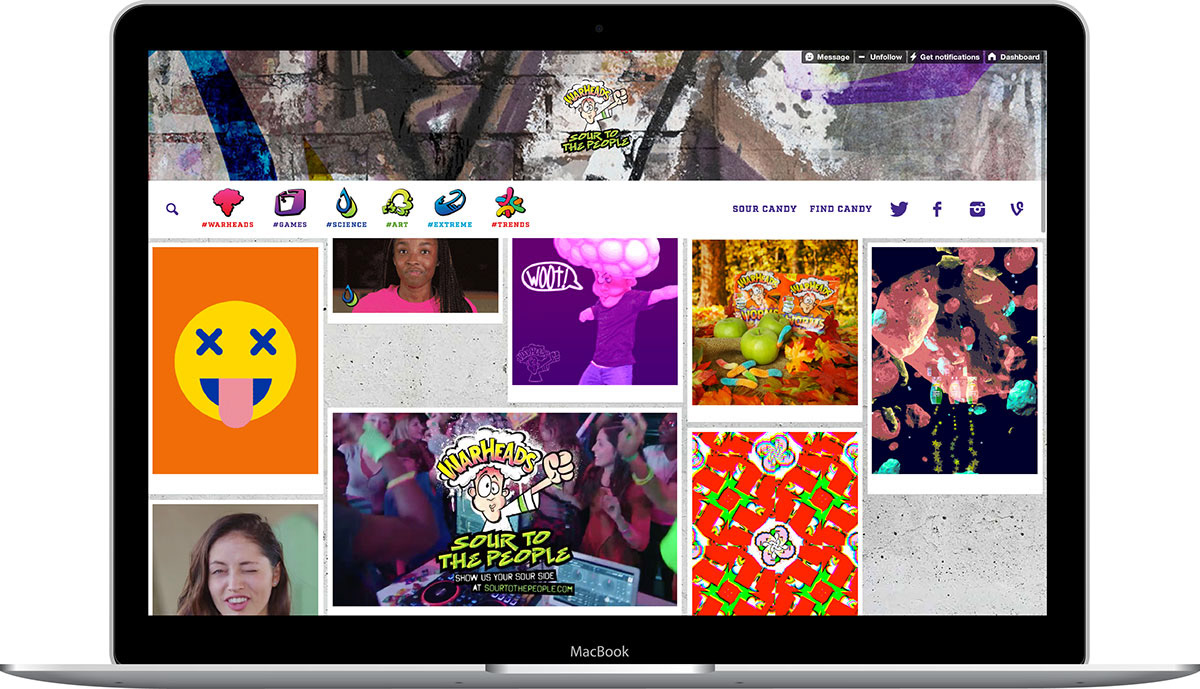View the purple WOOT dancing character post

tap(596, 312)
